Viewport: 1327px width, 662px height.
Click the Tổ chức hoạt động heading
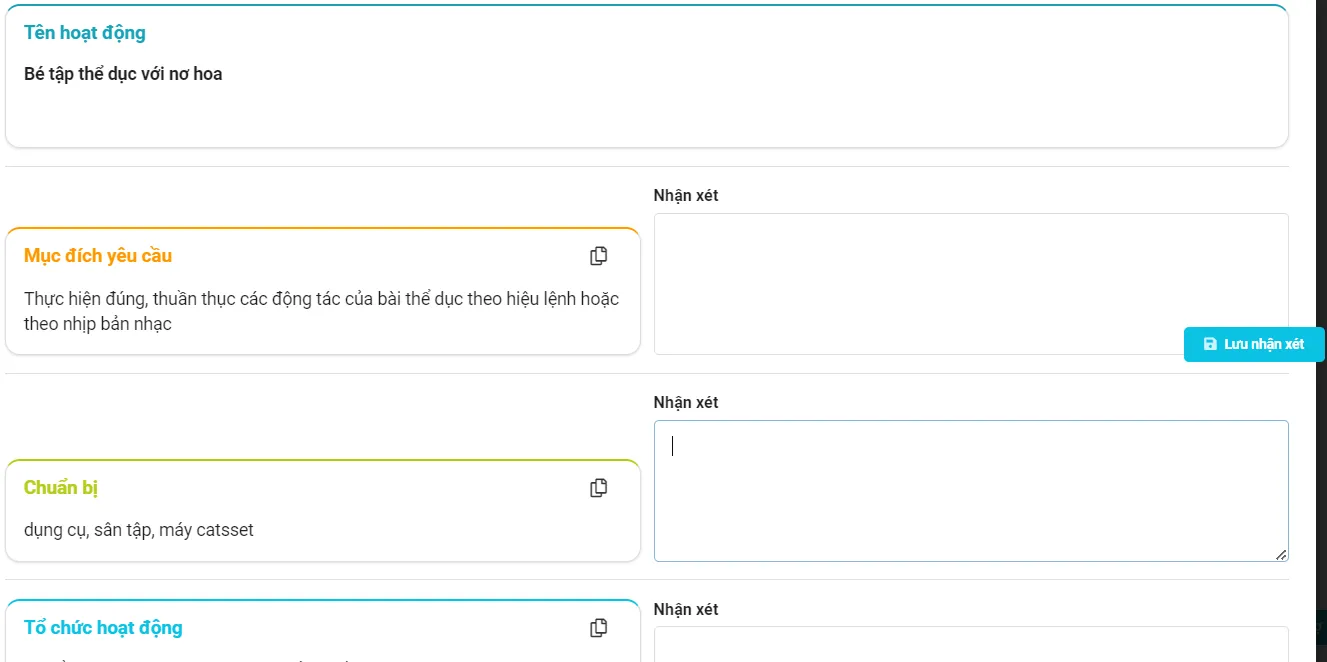click(x=103, y=628)
